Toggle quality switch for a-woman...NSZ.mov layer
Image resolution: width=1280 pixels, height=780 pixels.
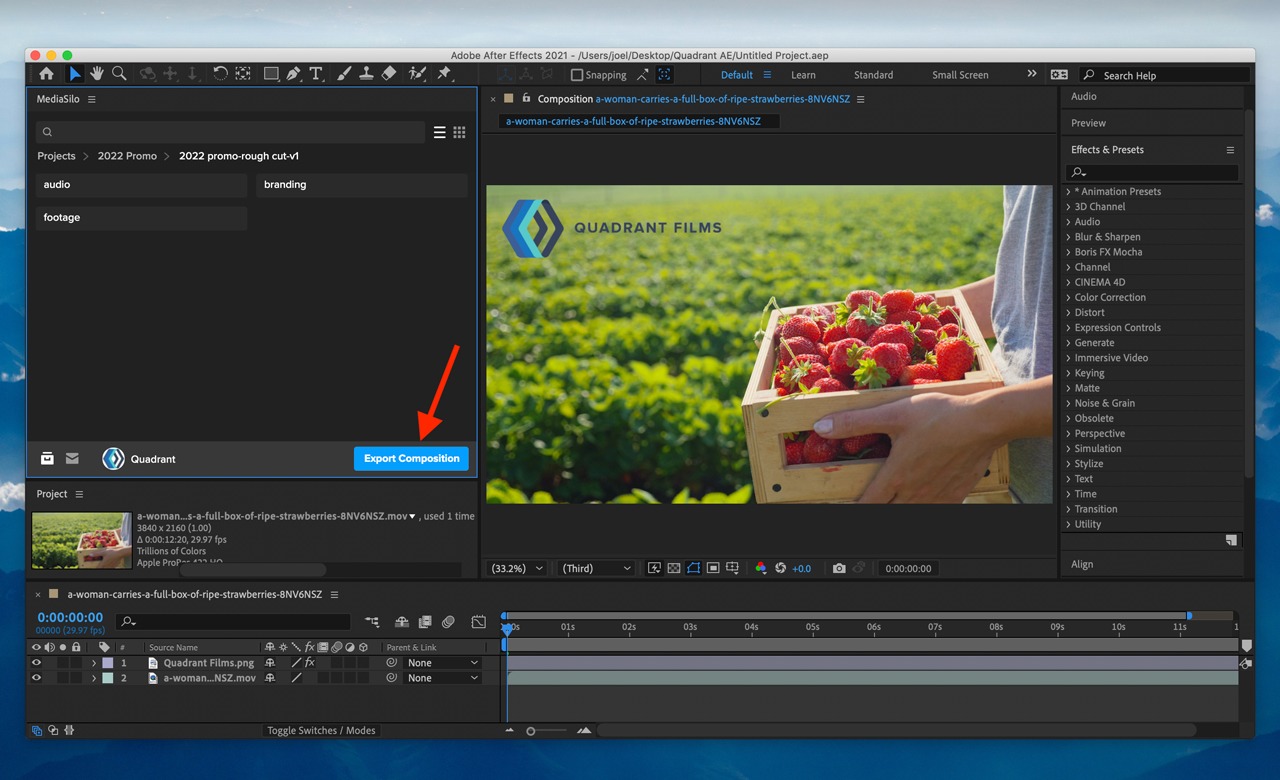[296, 678]
